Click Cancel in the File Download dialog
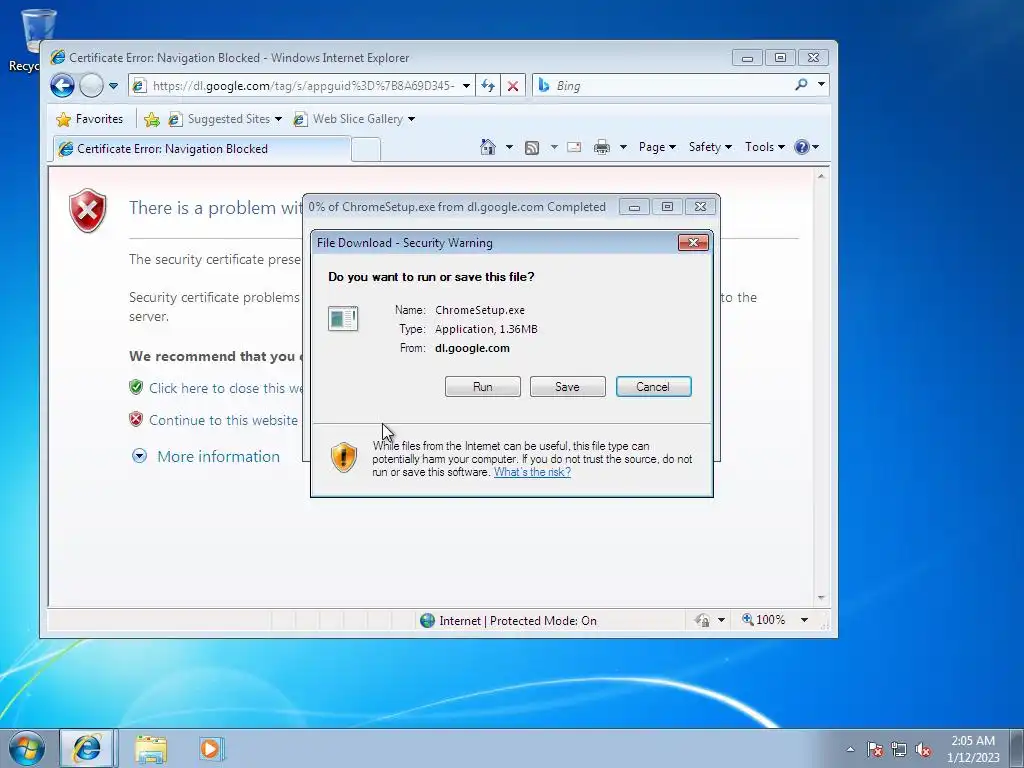 653,387
